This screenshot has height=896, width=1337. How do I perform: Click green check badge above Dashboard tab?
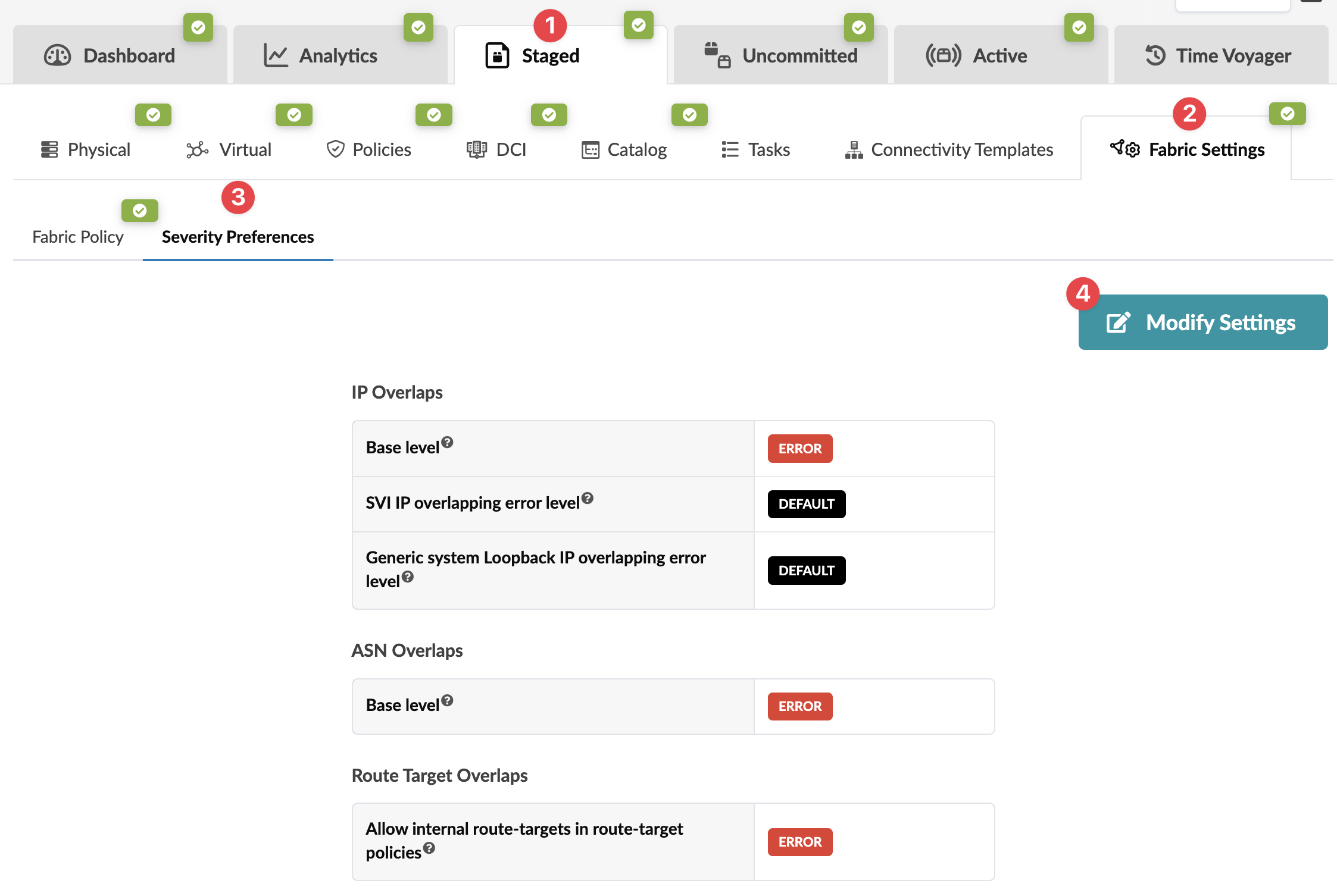(198, 27)
